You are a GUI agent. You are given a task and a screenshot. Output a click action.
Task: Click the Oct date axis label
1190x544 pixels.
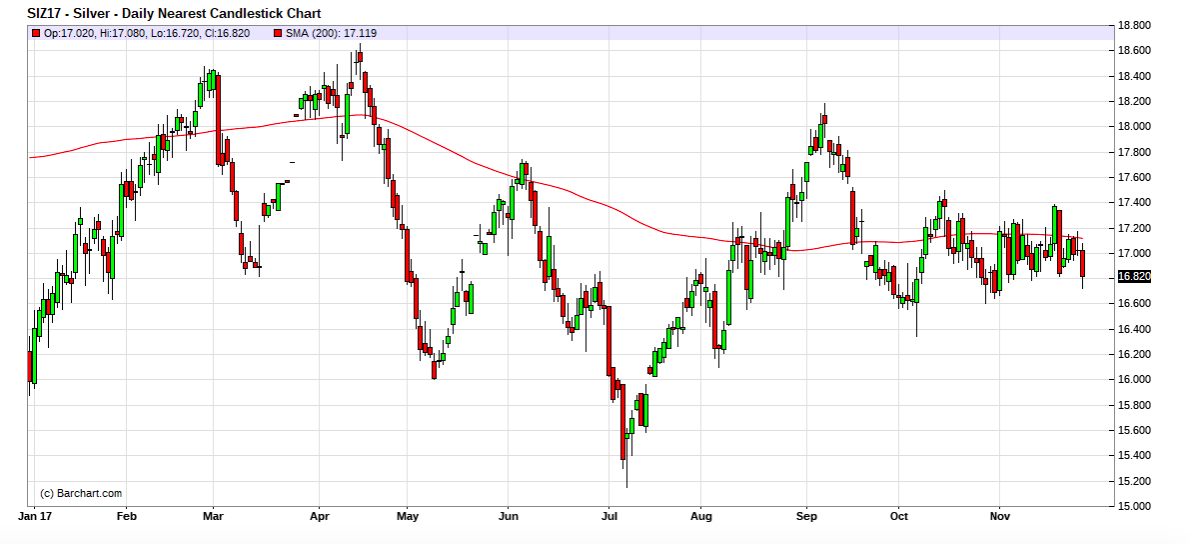899,517
